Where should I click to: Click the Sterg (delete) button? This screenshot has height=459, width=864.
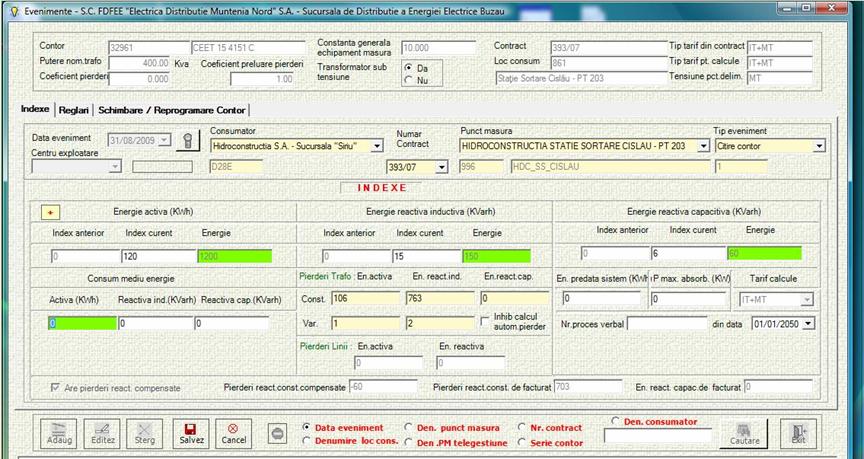point(147,433)
